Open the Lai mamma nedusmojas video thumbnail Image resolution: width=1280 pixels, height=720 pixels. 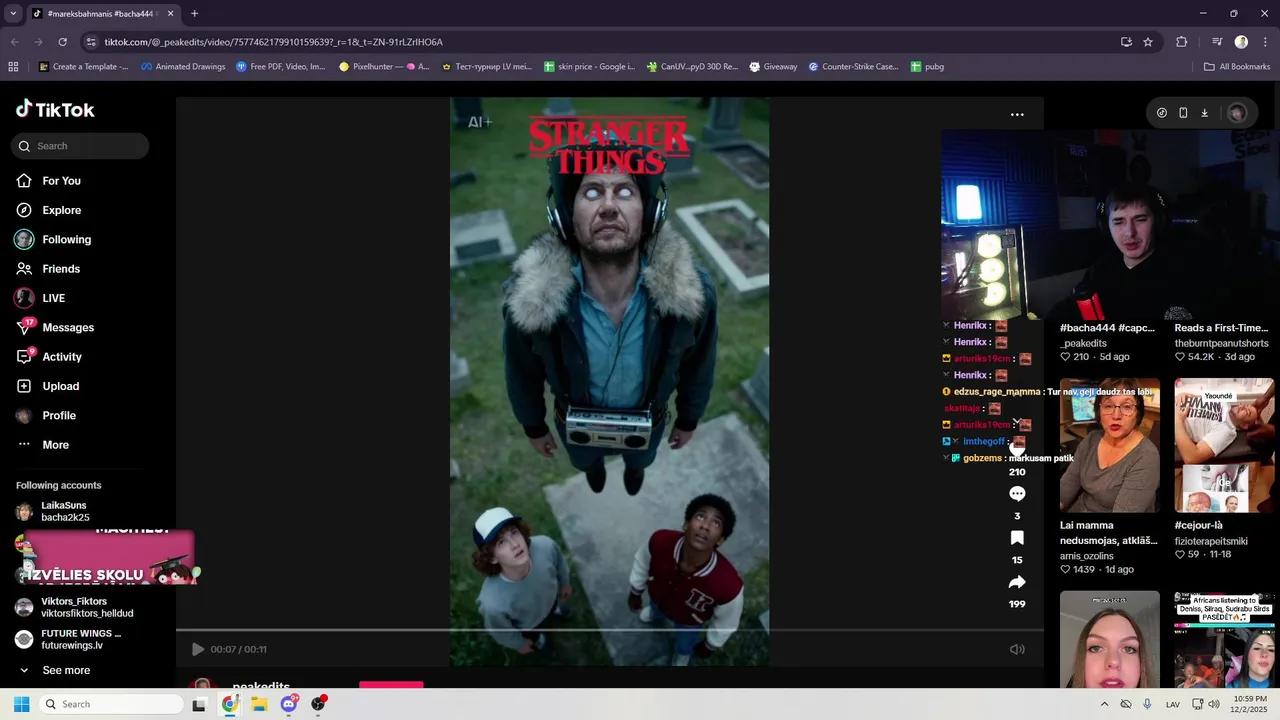point(1110,445)
